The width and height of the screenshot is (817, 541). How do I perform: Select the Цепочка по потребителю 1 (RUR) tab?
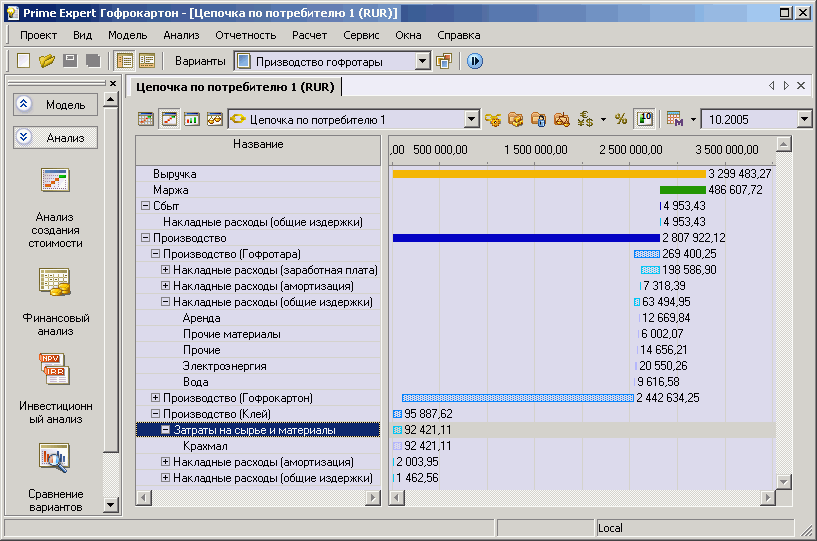click(x=235, y=87)
